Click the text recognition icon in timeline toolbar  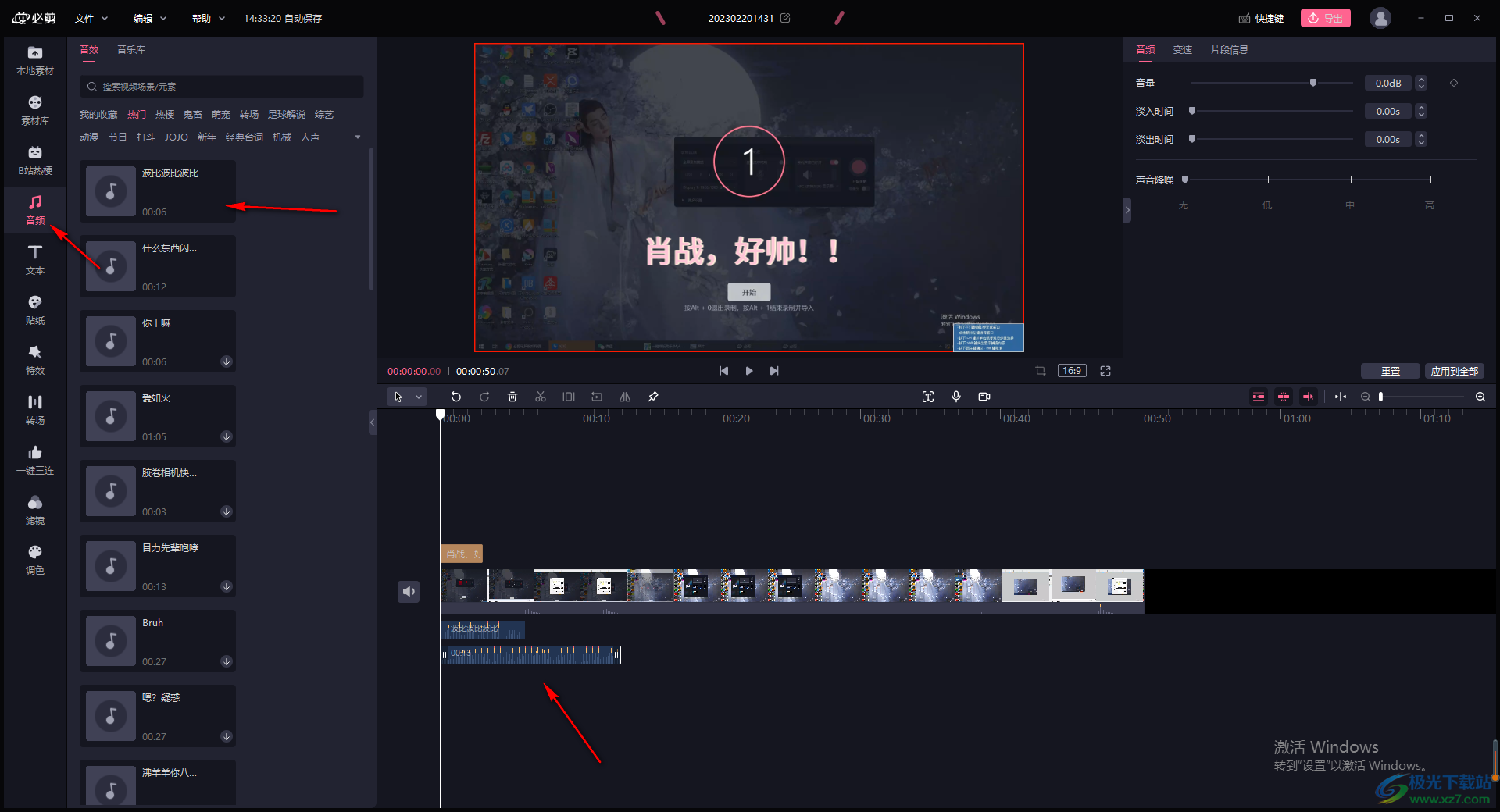coord(928,397)
